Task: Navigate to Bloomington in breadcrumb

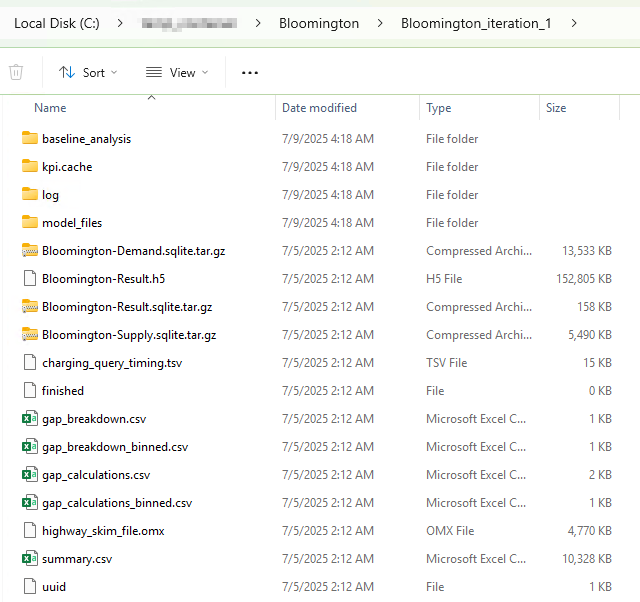Action: point(319,23)
